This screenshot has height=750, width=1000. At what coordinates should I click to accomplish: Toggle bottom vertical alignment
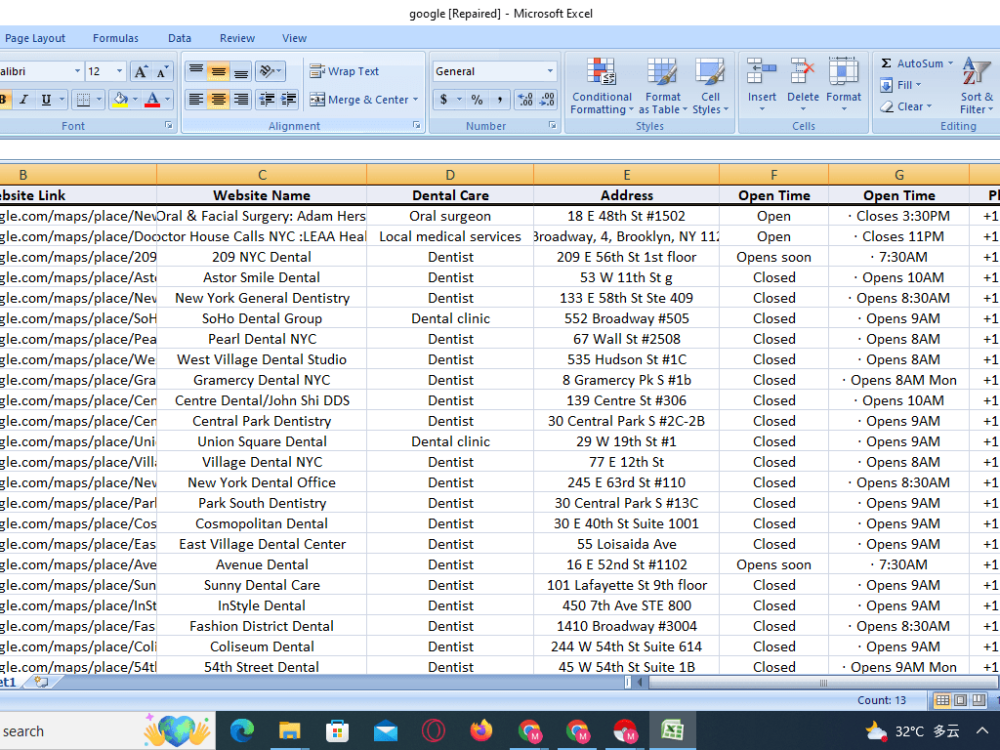[x=240, y=71]
